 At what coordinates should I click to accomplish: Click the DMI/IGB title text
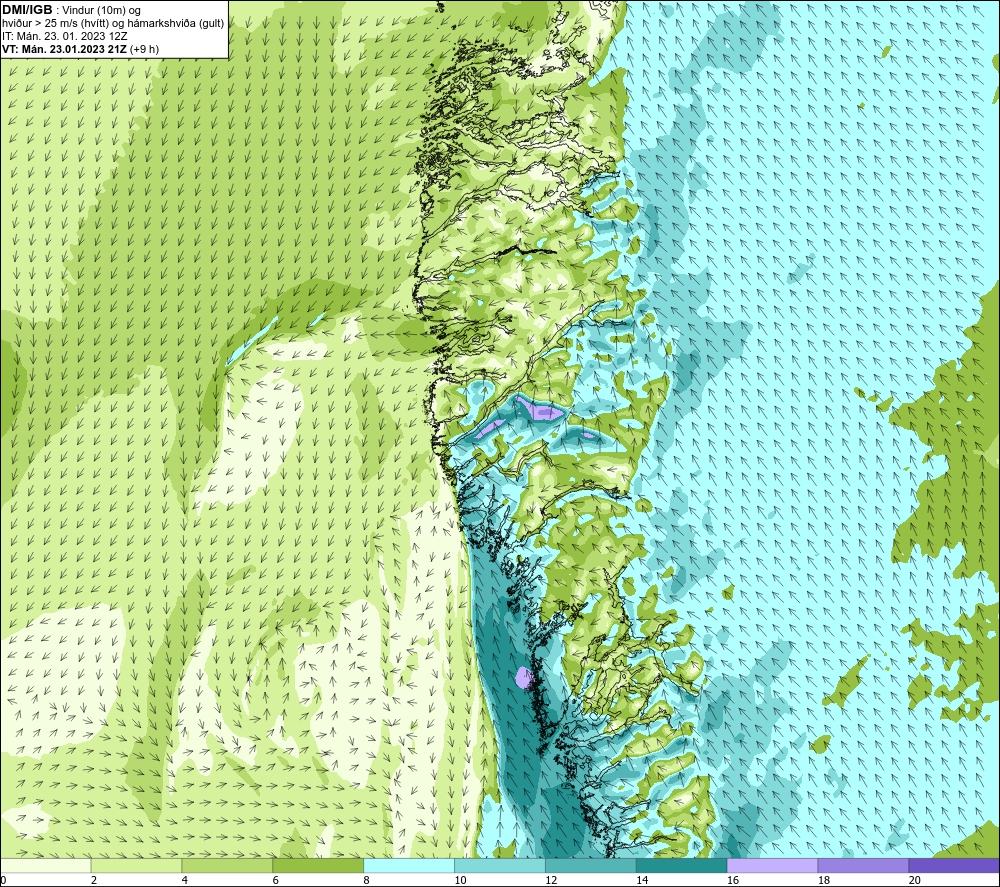tap(27, 10)
